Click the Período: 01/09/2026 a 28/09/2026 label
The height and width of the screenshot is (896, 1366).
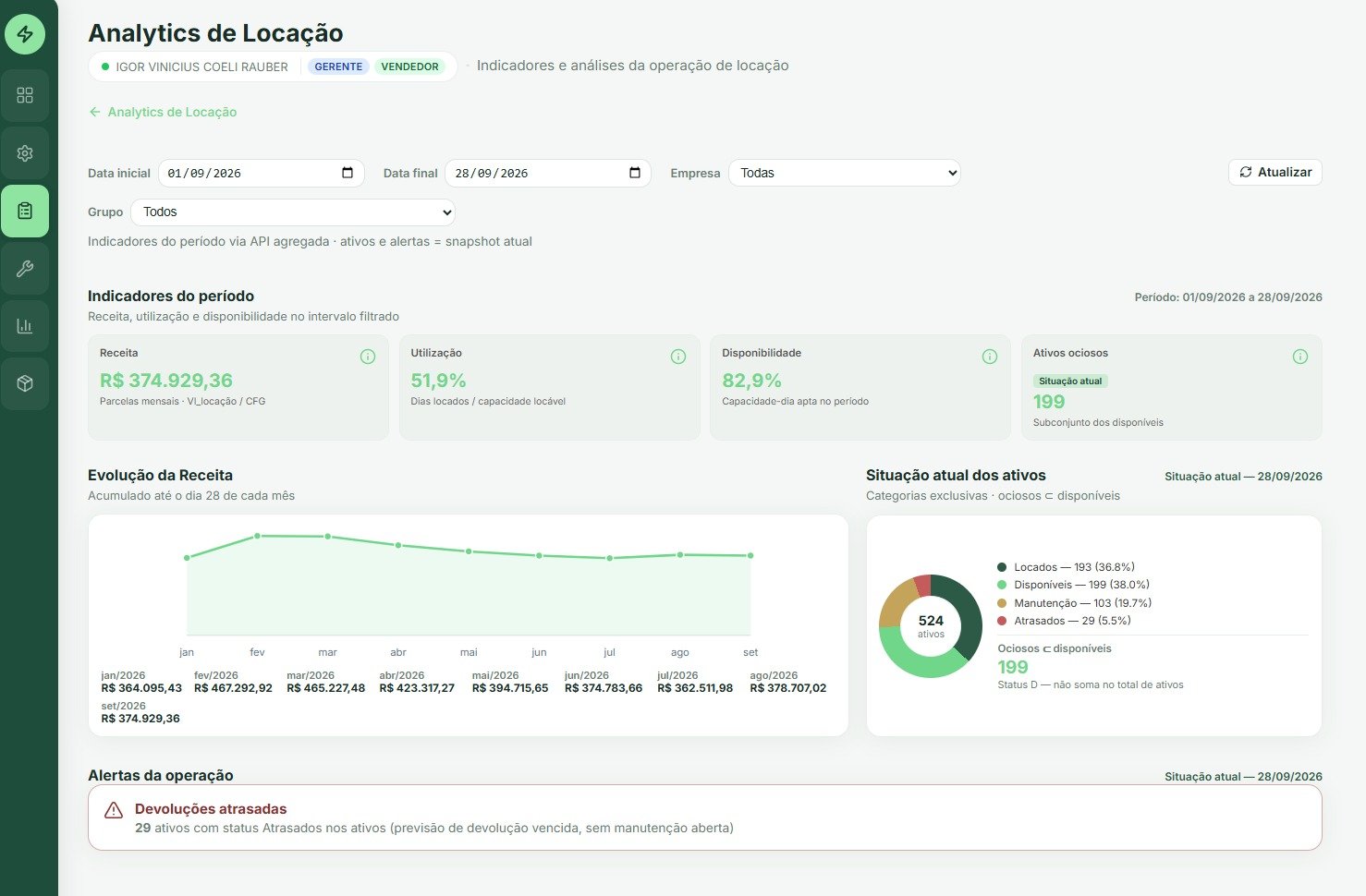pos(1228,297)
